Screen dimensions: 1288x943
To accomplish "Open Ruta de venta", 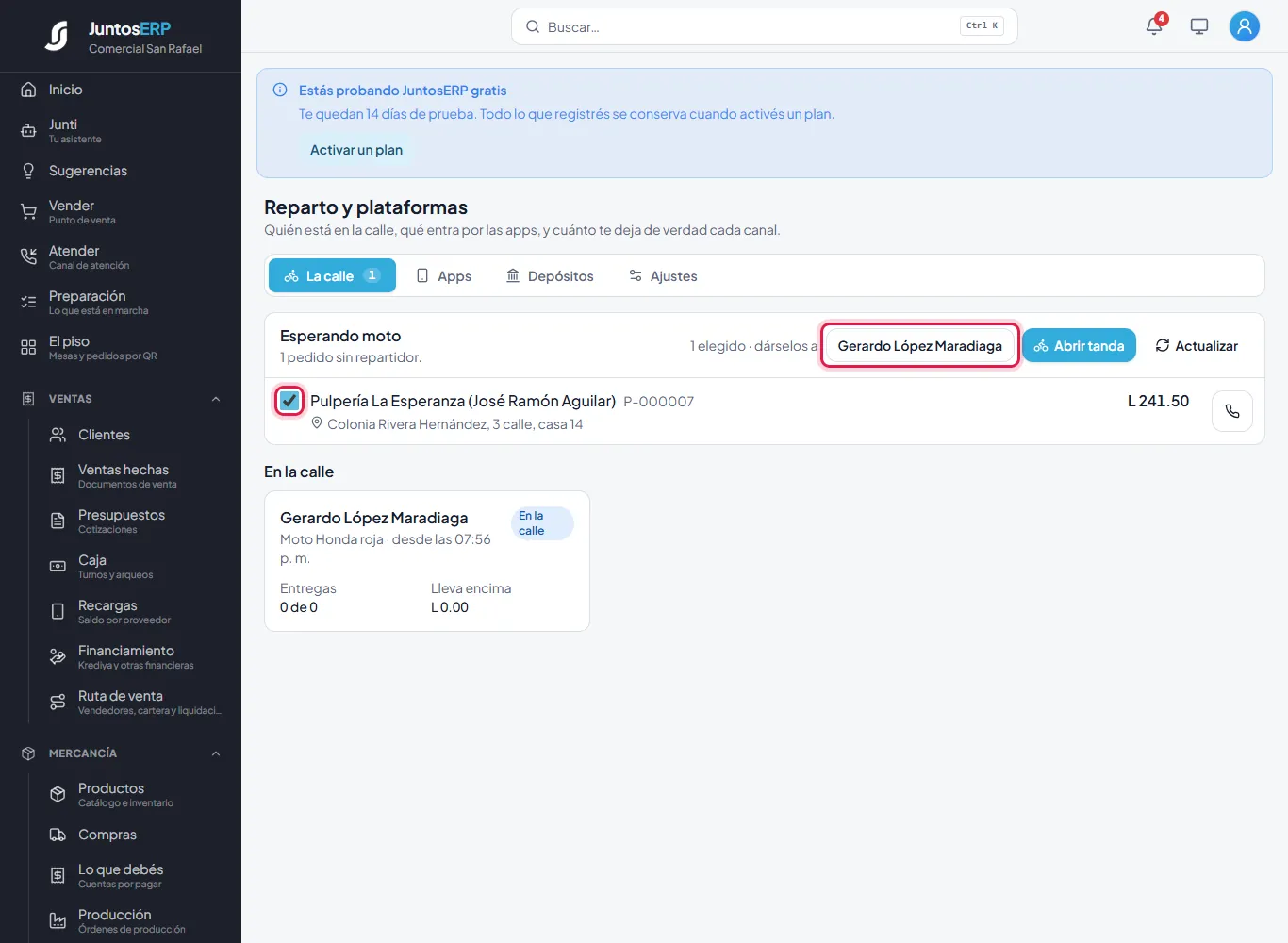I will [135, 702].
